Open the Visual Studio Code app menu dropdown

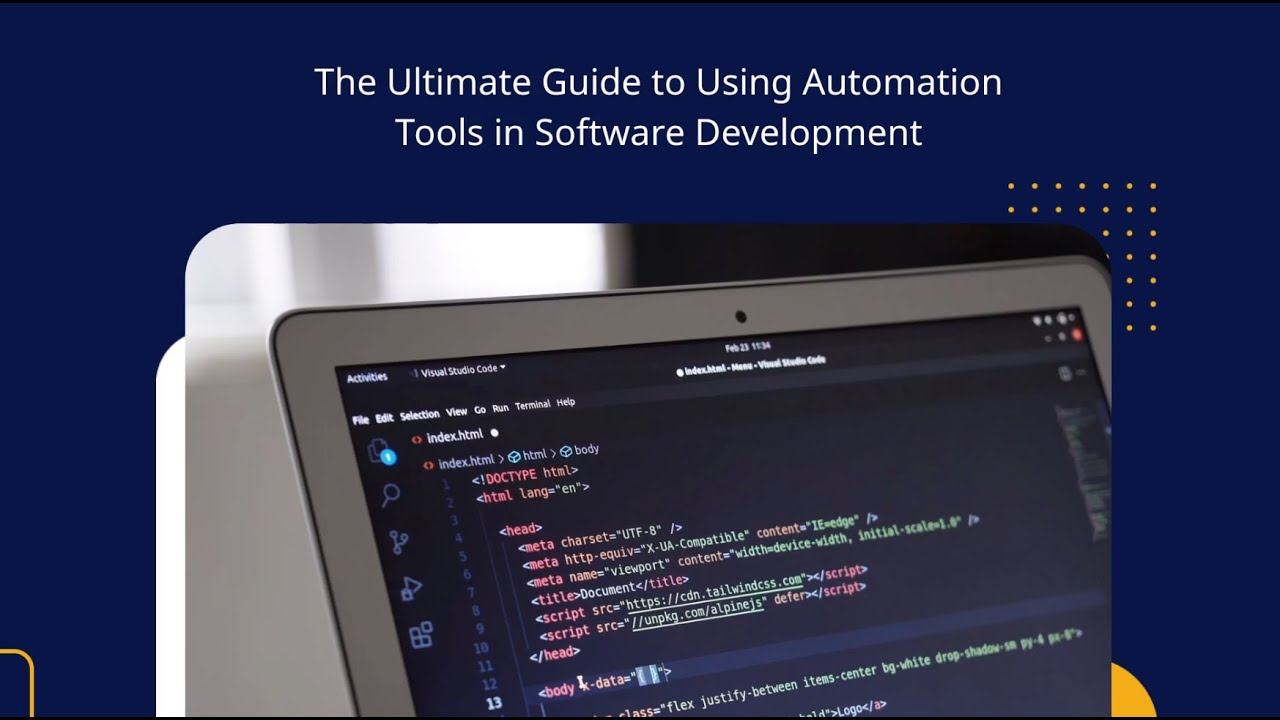(x=463, y=370)
